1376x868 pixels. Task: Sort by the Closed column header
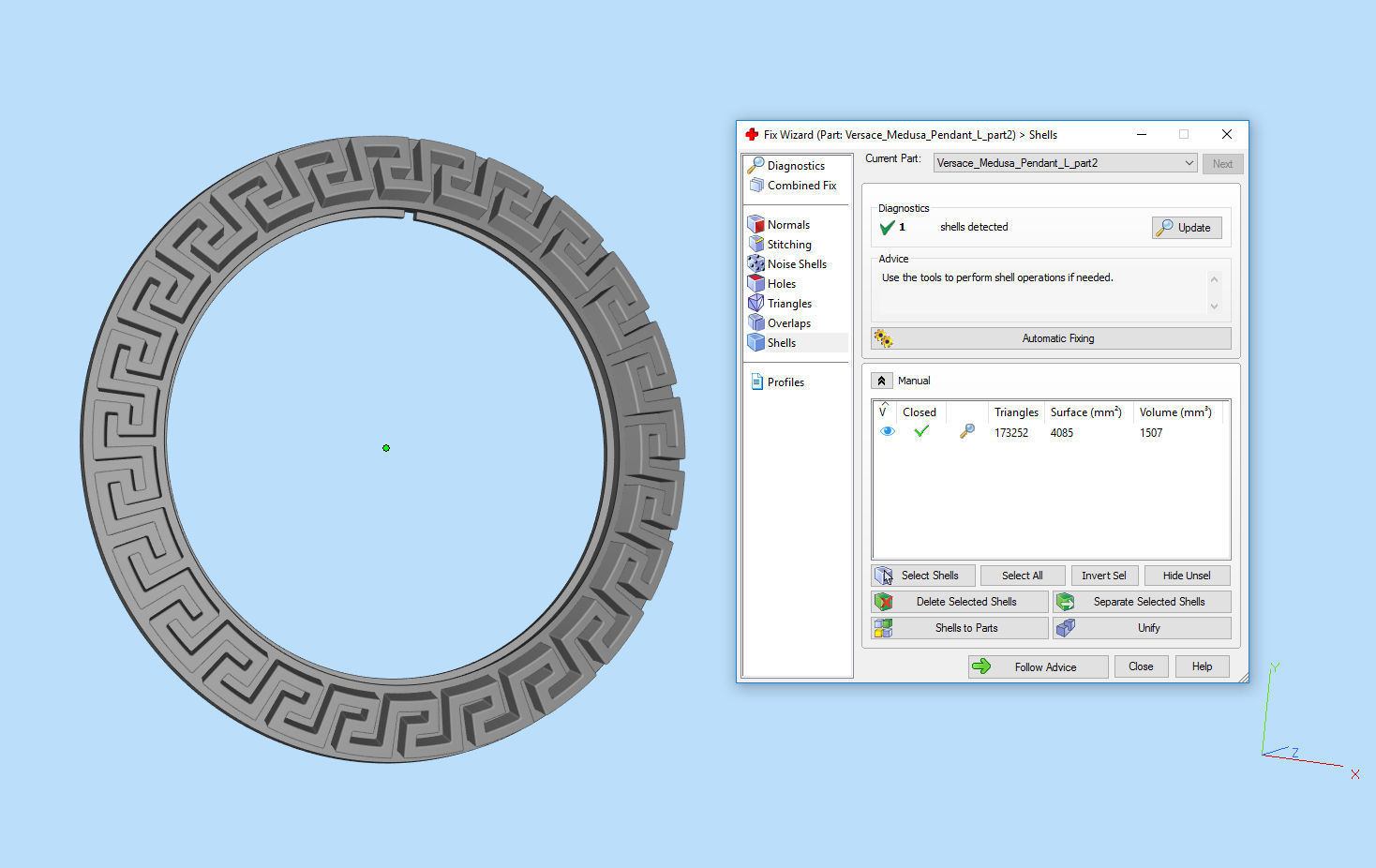(920, 412)
